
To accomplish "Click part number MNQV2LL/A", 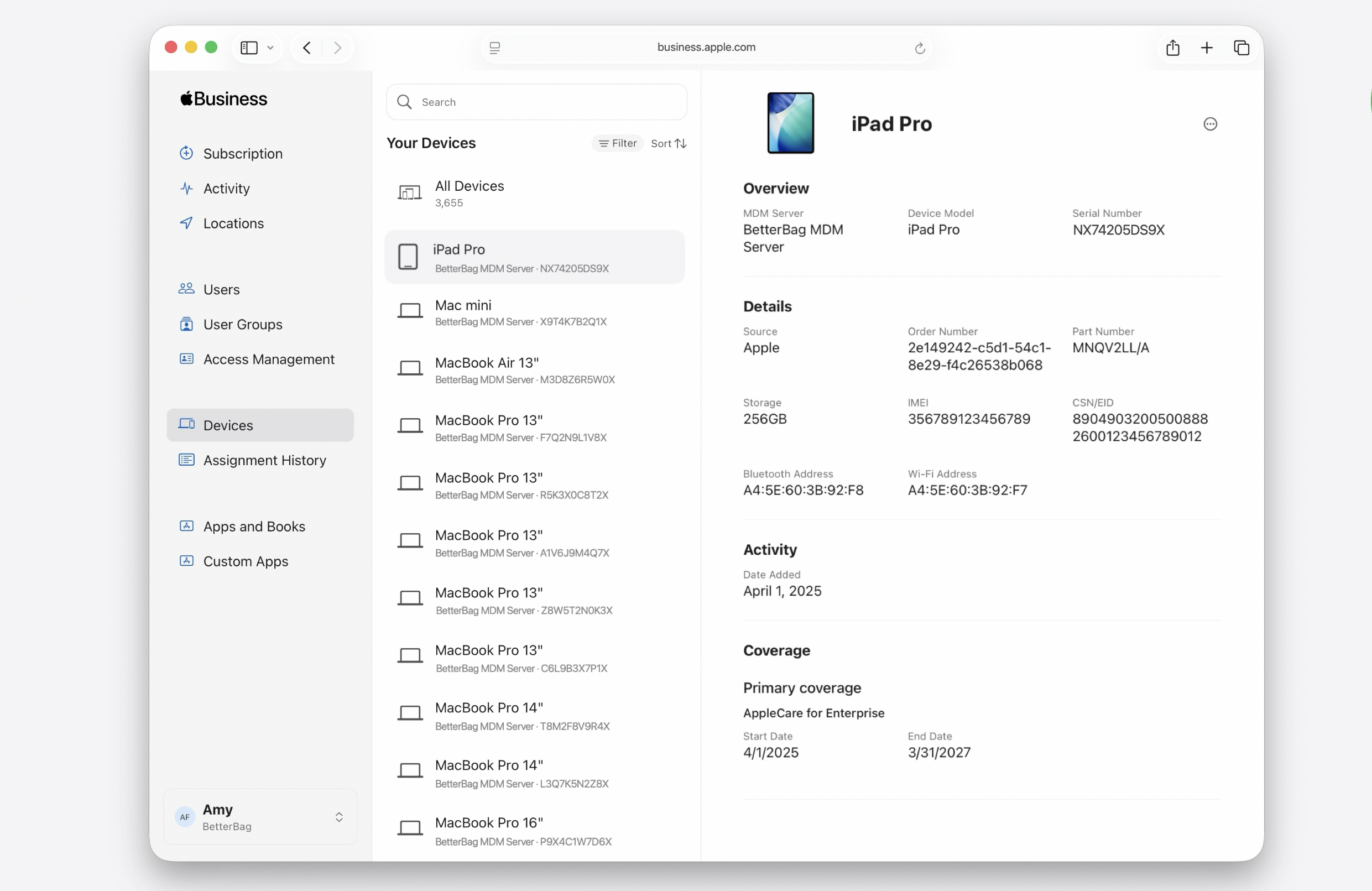I will click(1110, 348).
